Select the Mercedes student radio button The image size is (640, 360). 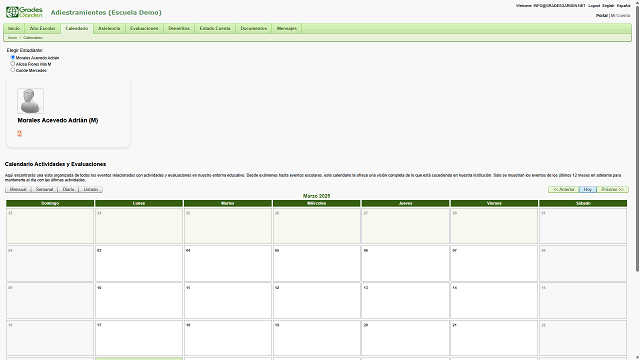coord(13,70)
